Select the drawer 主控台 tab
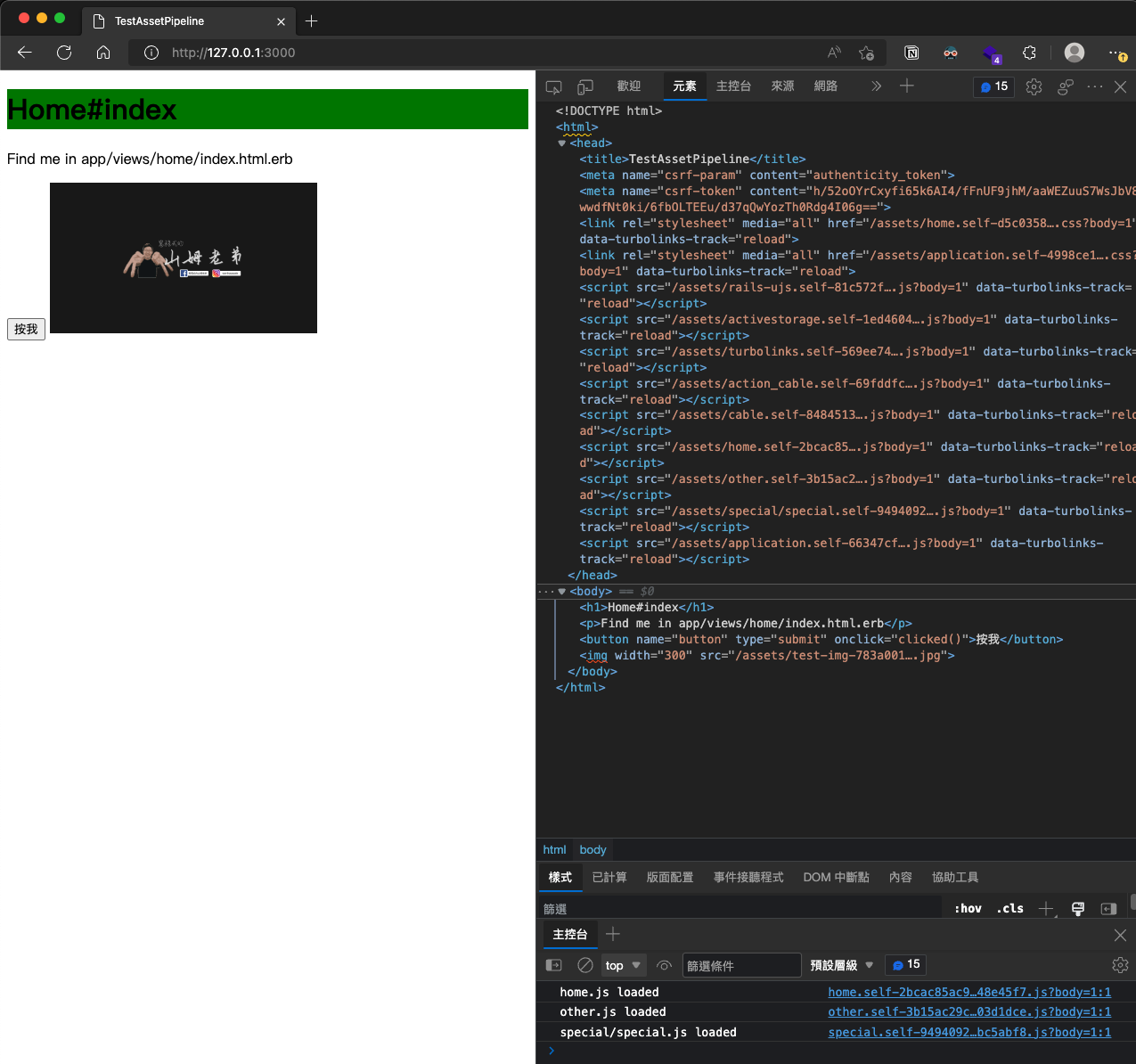Viewport: 1136px width, 1064px height. 570,935
